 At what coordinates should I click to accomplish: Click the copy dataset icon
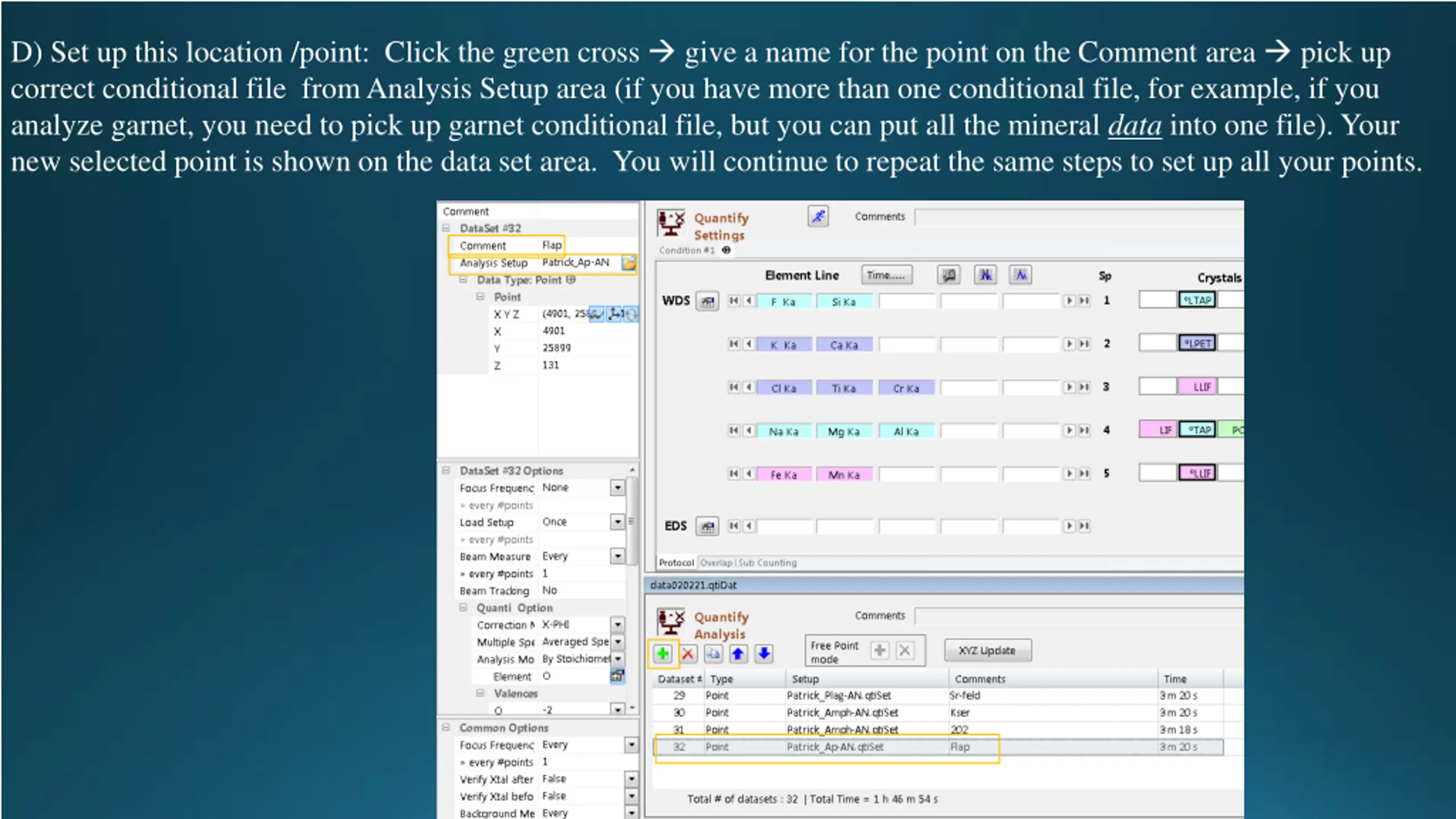(x=713, y=653)
